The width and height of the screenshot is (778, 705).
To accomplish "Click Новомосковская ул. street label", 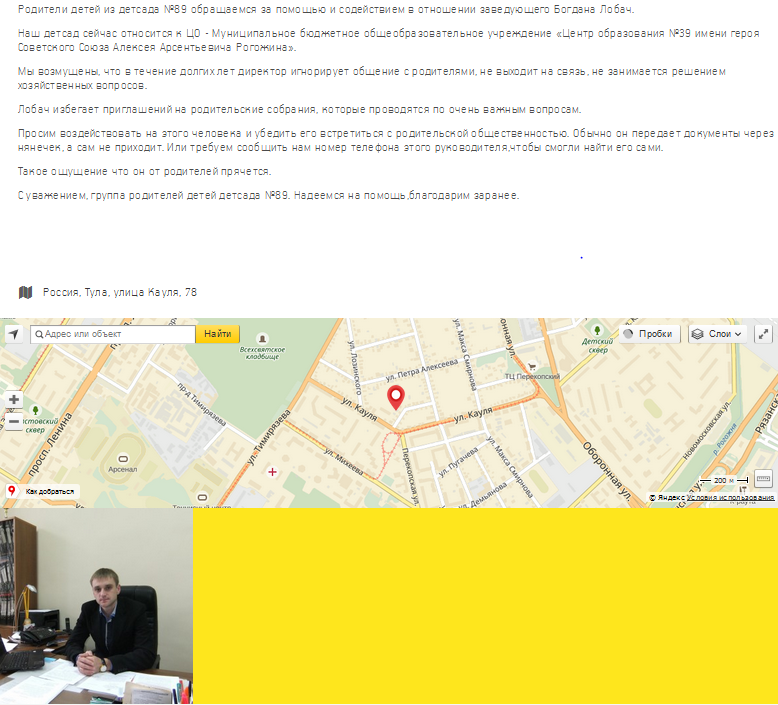I will point(707,430).
